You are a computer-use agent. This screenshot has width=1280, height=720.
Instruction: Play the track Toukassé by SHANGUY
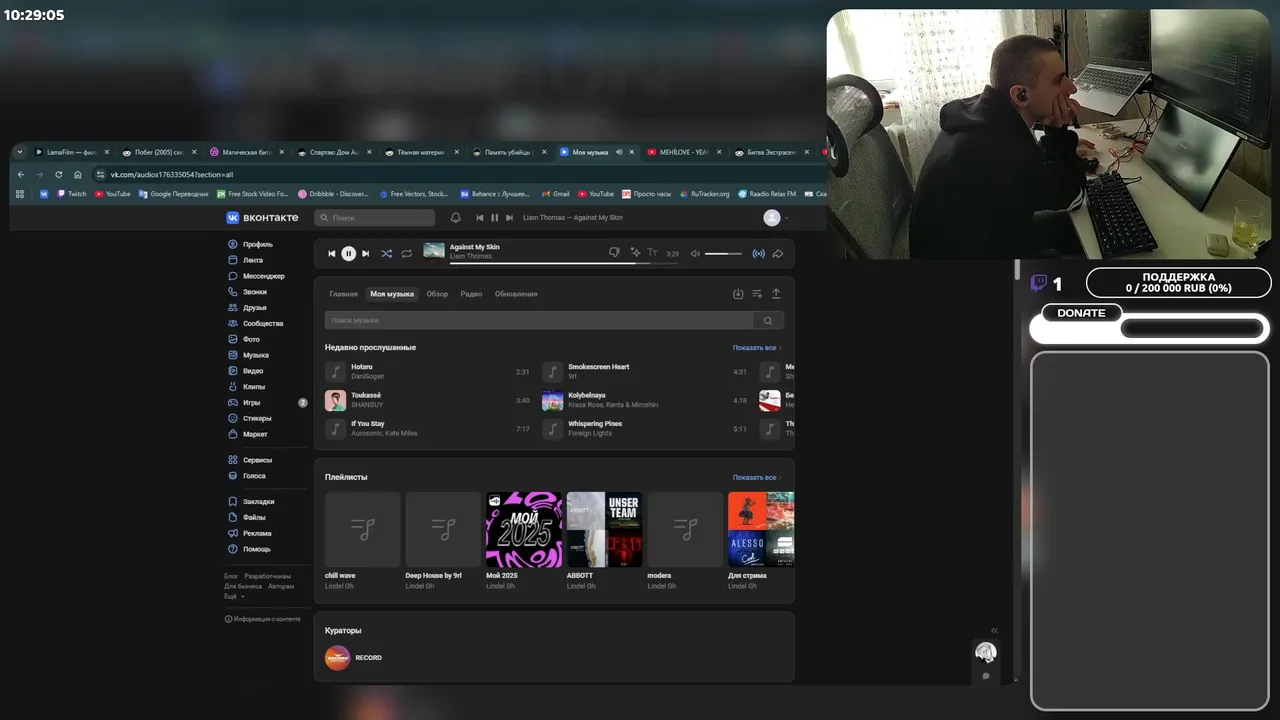[427, 400]
